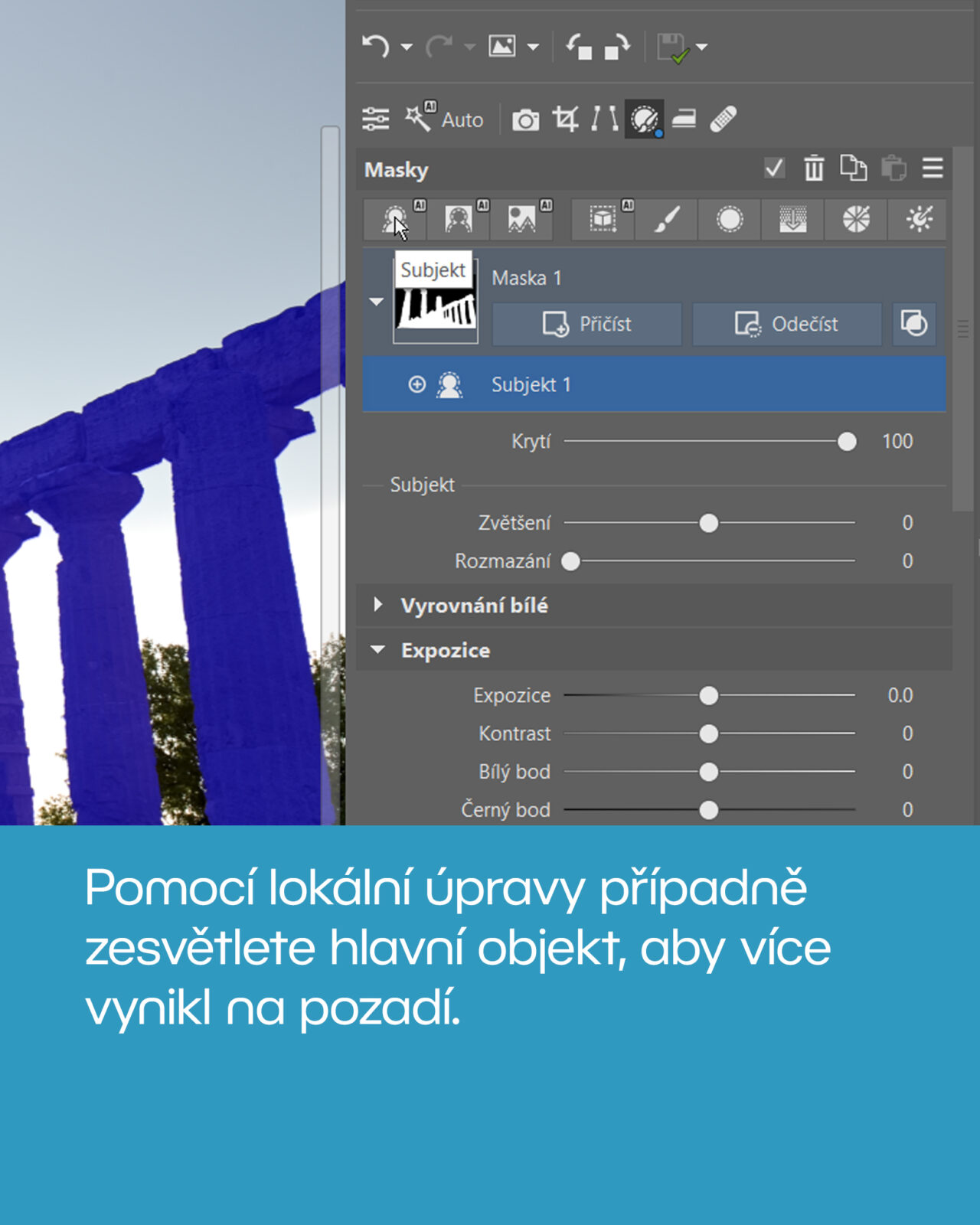Toggle the circled plus on Subjekt 1
The image size is (980, 1225).
click(416, 384)
